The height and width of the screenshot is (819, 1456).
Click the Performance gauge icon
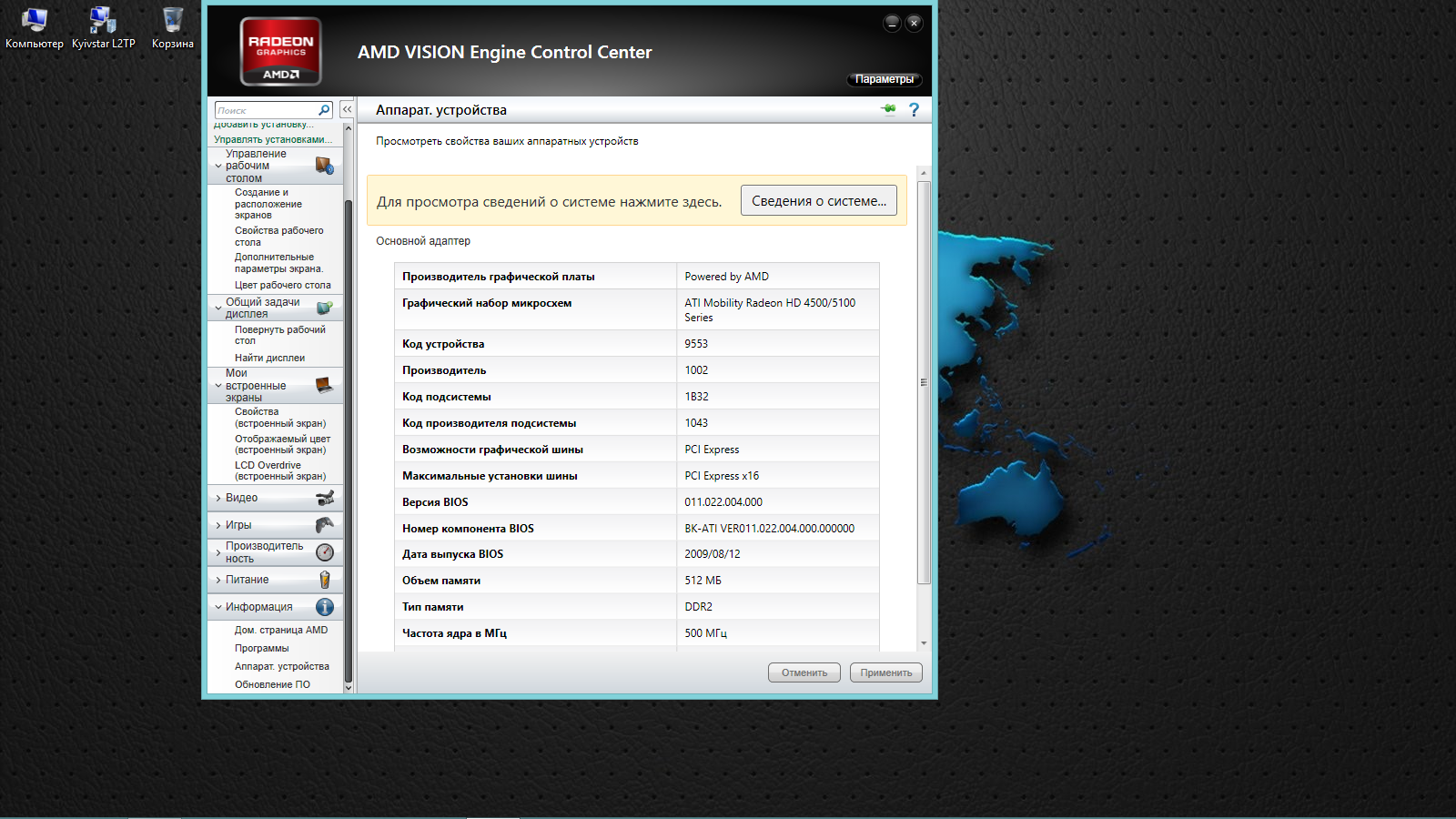point(325,552)
